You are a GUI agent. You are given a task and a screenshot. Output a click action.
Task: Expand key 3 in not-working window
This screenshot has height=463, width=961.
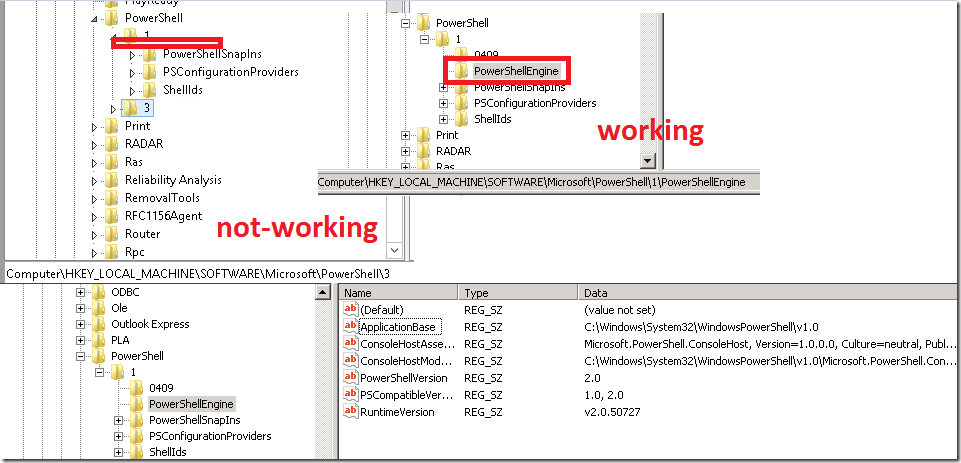tap(113, 109)
